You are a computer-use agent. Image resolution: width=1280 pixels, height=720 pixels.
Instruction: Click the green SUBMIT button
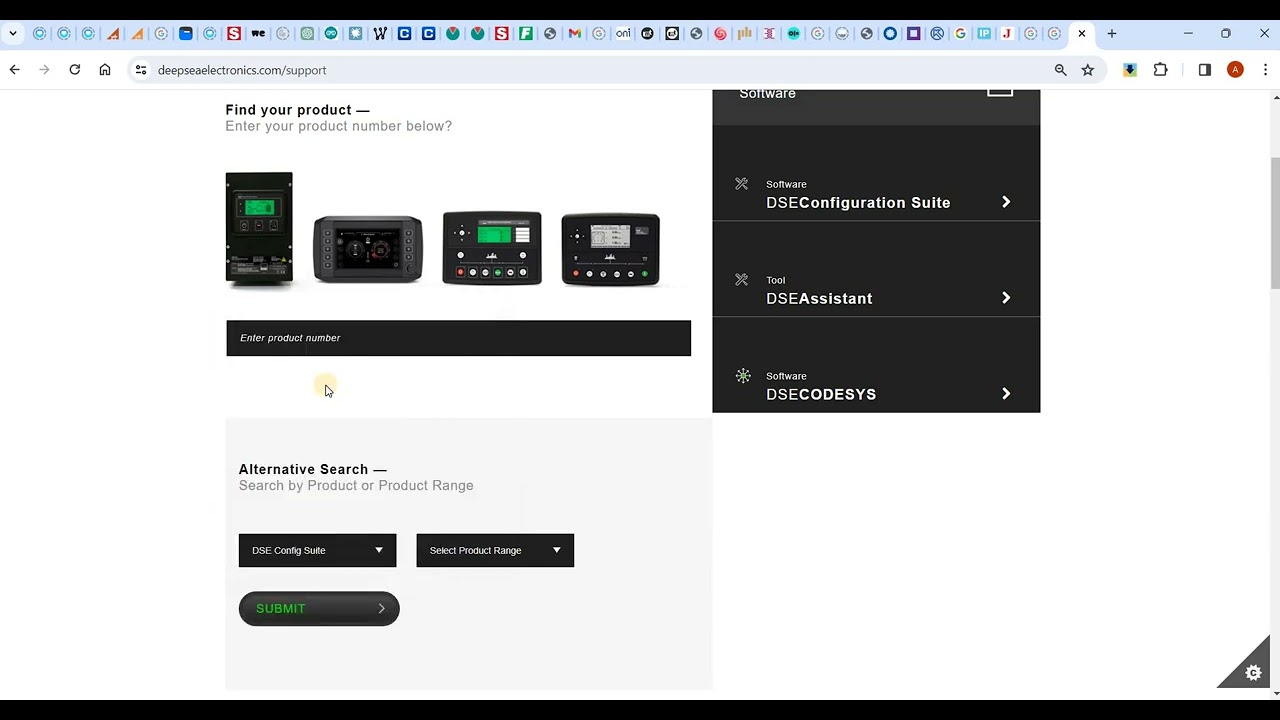(x=319, y=608)
